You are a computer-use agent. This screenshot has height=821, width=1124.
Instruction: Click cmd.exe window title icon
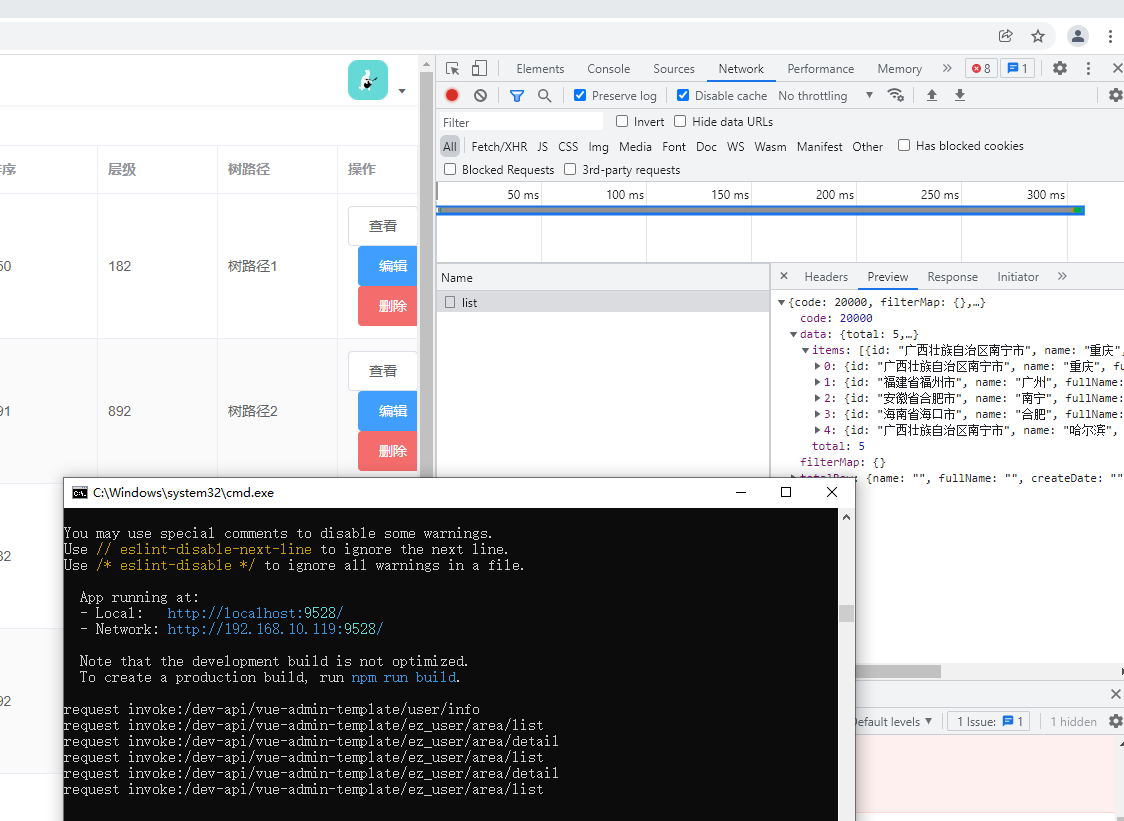[80, 493]
